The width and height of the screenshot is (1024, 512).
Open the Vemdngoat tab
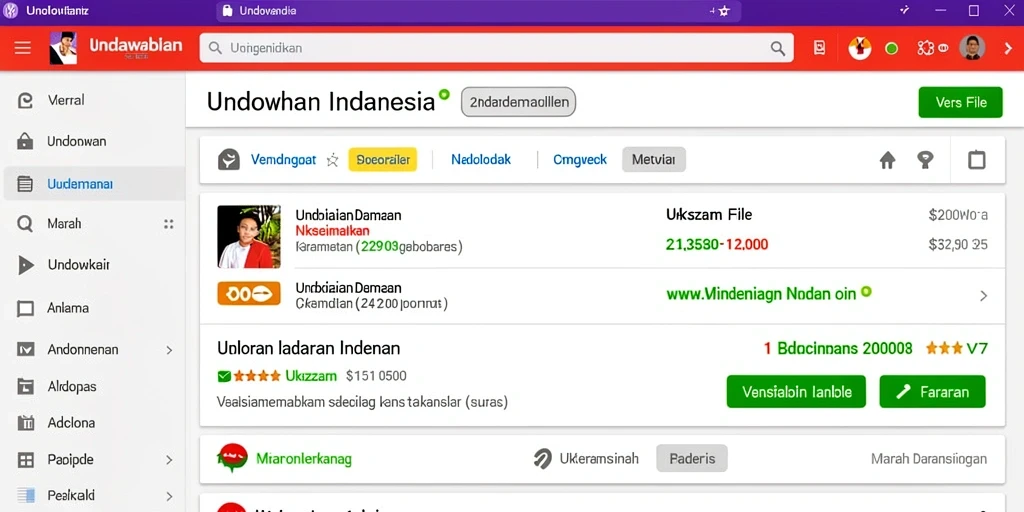[283, 159]
